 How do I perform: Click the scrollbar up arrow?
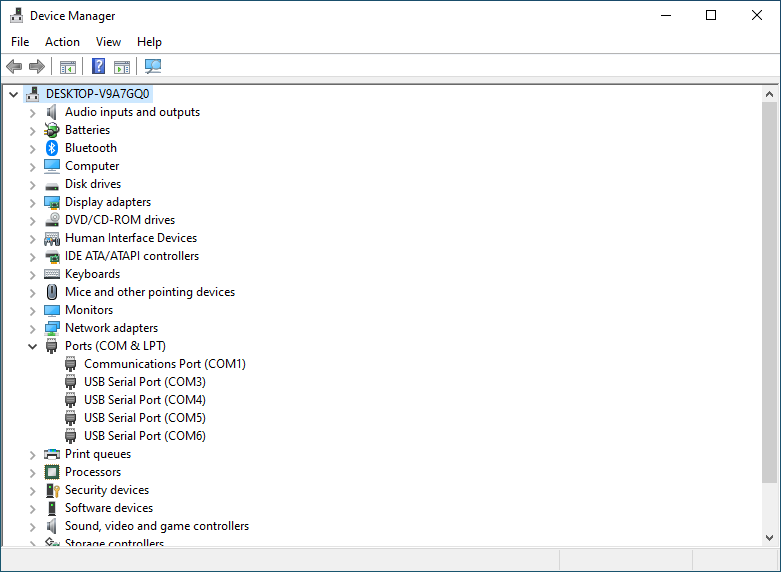(769, 94)
